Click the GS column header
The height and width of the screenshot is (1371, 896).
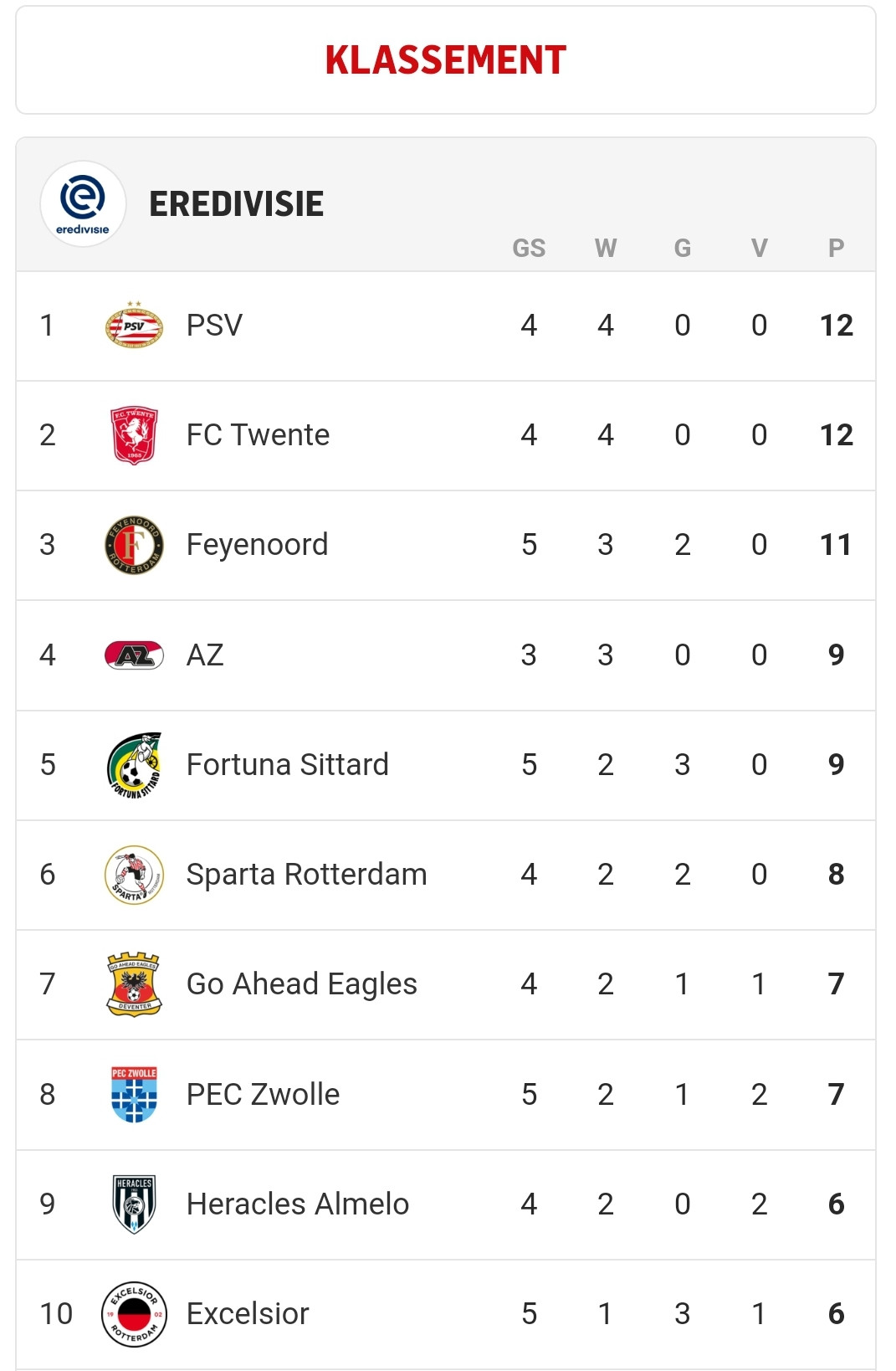pyautogui.click(x=529, y=249)
